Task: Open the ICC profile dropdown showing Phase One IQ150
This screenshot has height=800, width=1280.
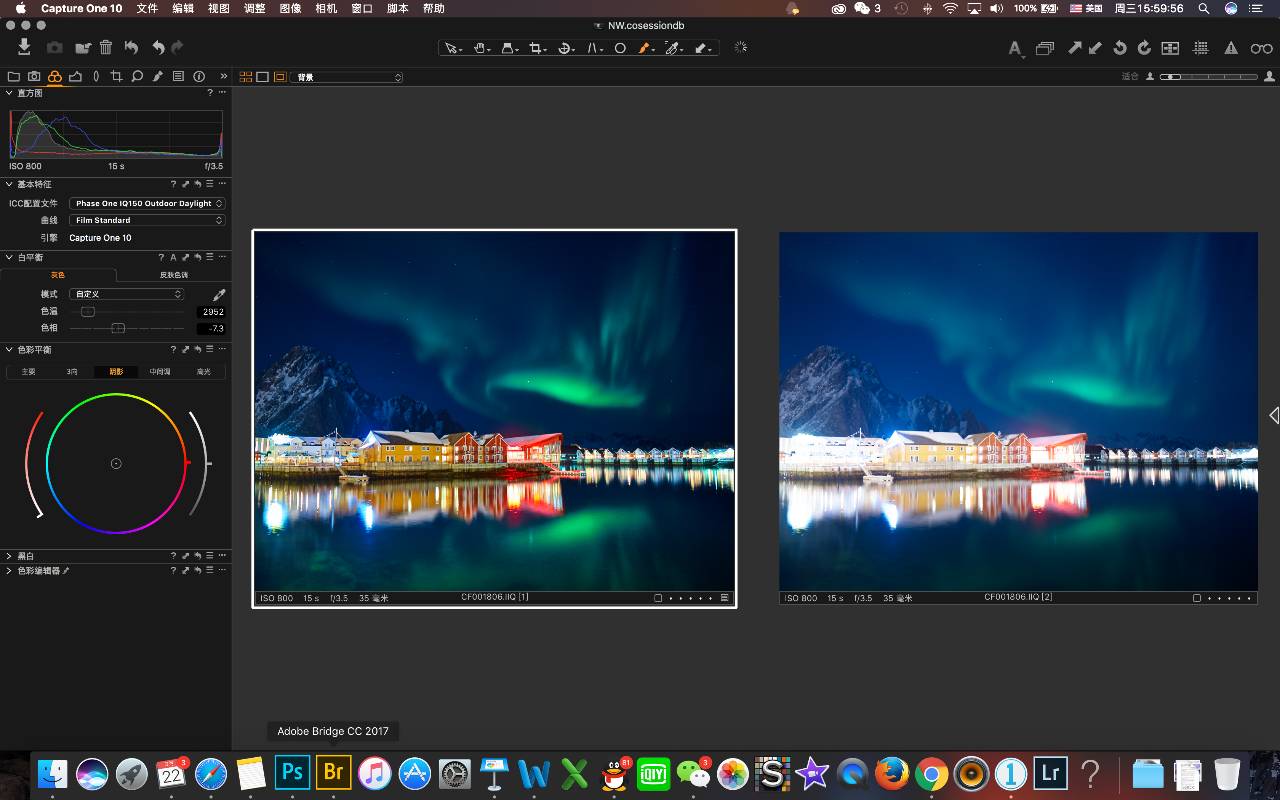Action: click(x=147, y=203)
